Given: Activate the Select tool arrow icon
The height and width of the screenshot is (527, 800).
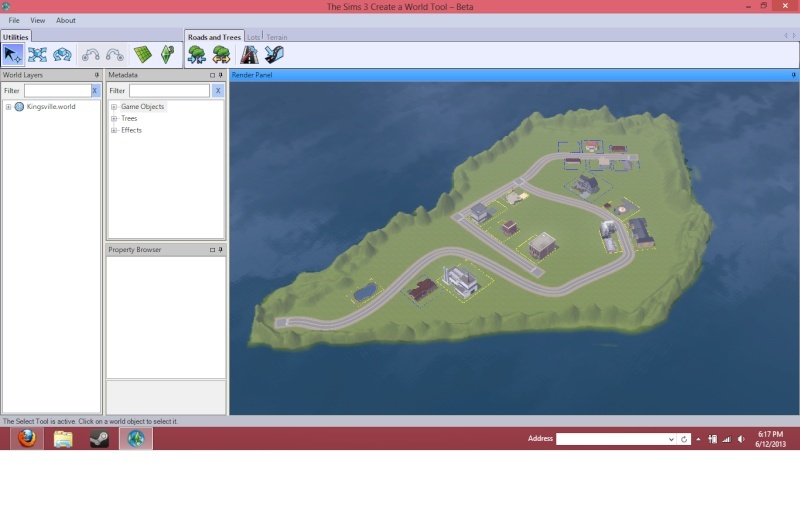Looking at the screenshot, I should tap(13, 55).
